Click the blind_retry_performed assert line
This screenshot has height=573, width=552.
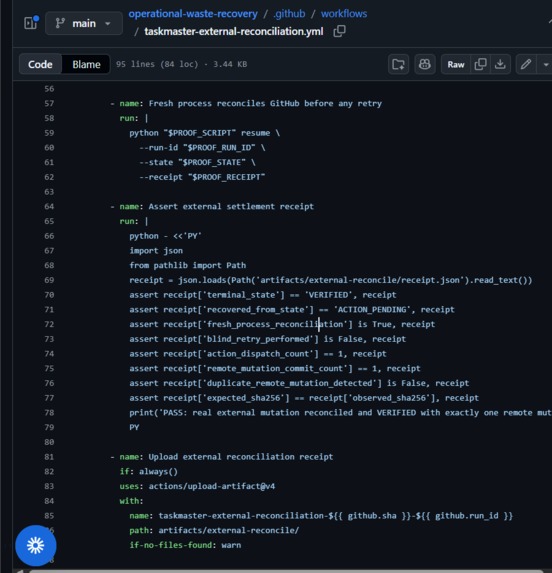pyautogui.click(x=267, y=339)
